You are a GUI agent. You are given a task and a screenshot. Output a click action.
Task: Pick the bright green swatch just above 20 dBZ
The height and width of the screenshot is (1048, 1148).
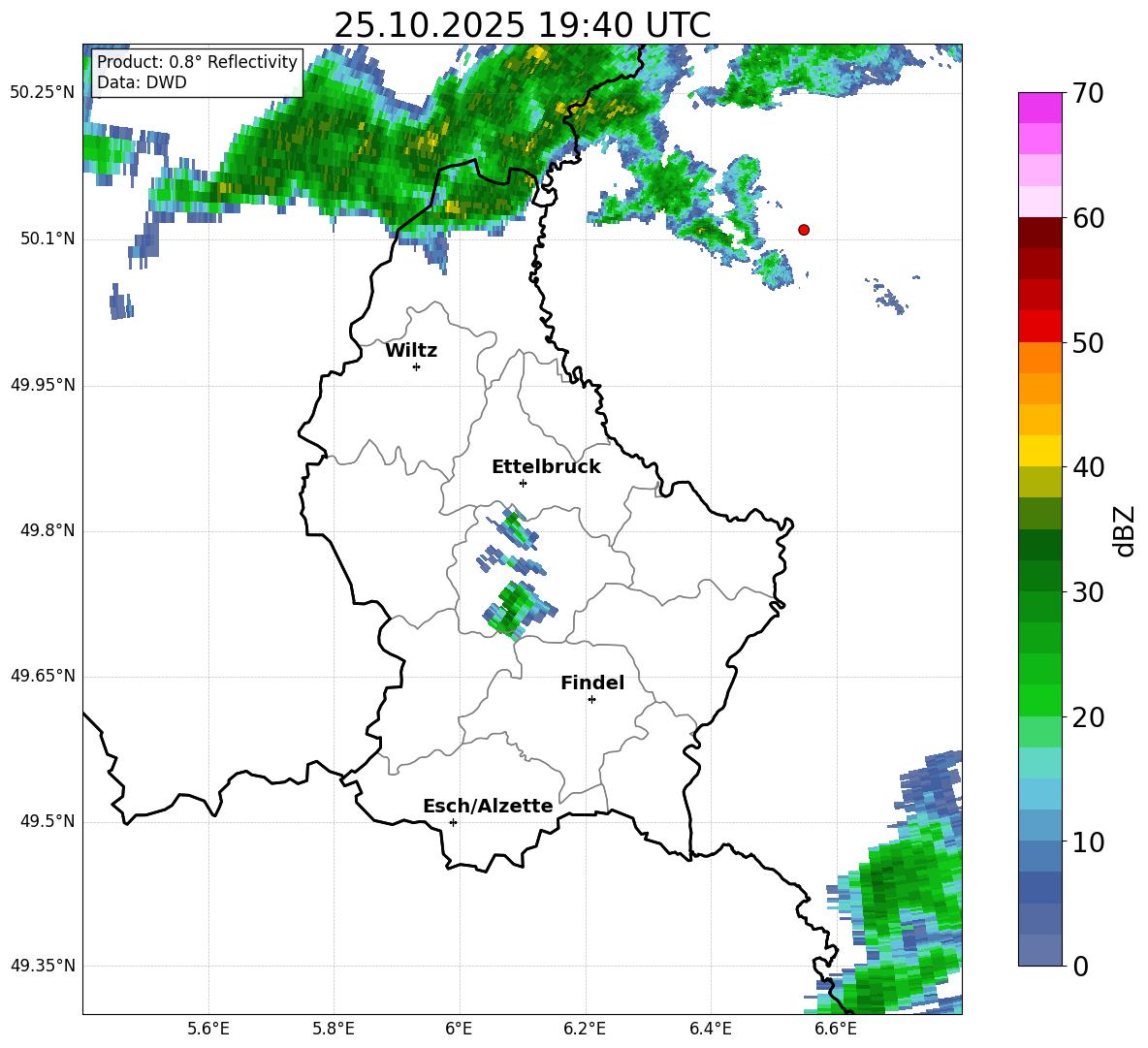pos(1039,700)
